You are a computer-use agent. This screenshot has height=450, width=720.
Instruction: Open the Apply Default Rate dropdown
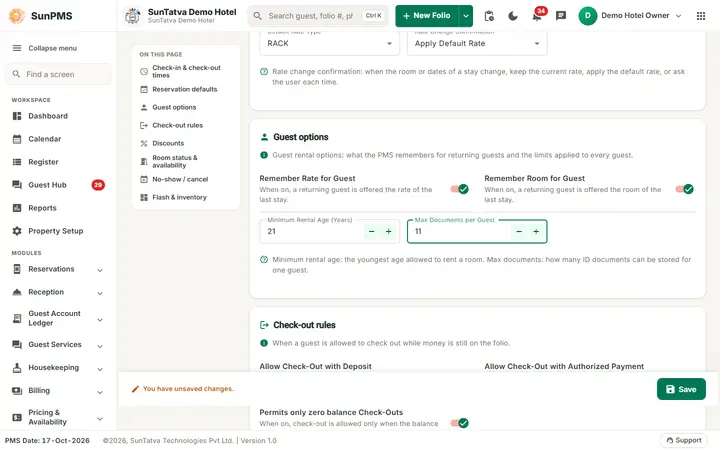coord(477,44)
